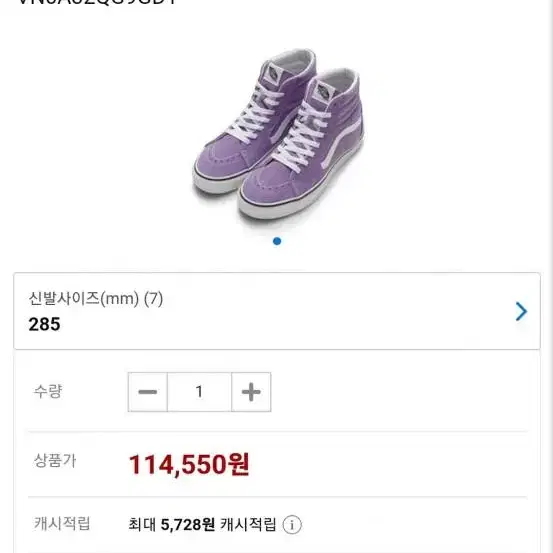Screen dimensions: 553x553
Task: Tap the partially visible product code at top
Action: tap(97, 2)
